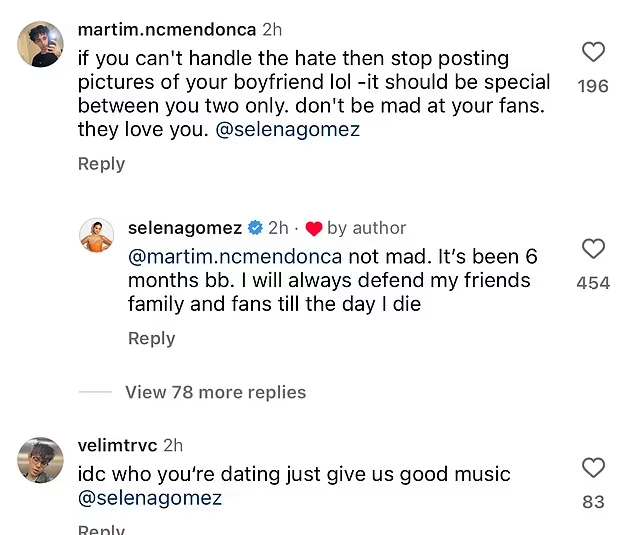Tap the heart on selenagomez's reply
Viewport: 634px width, 535px height.
click(593, 249)
